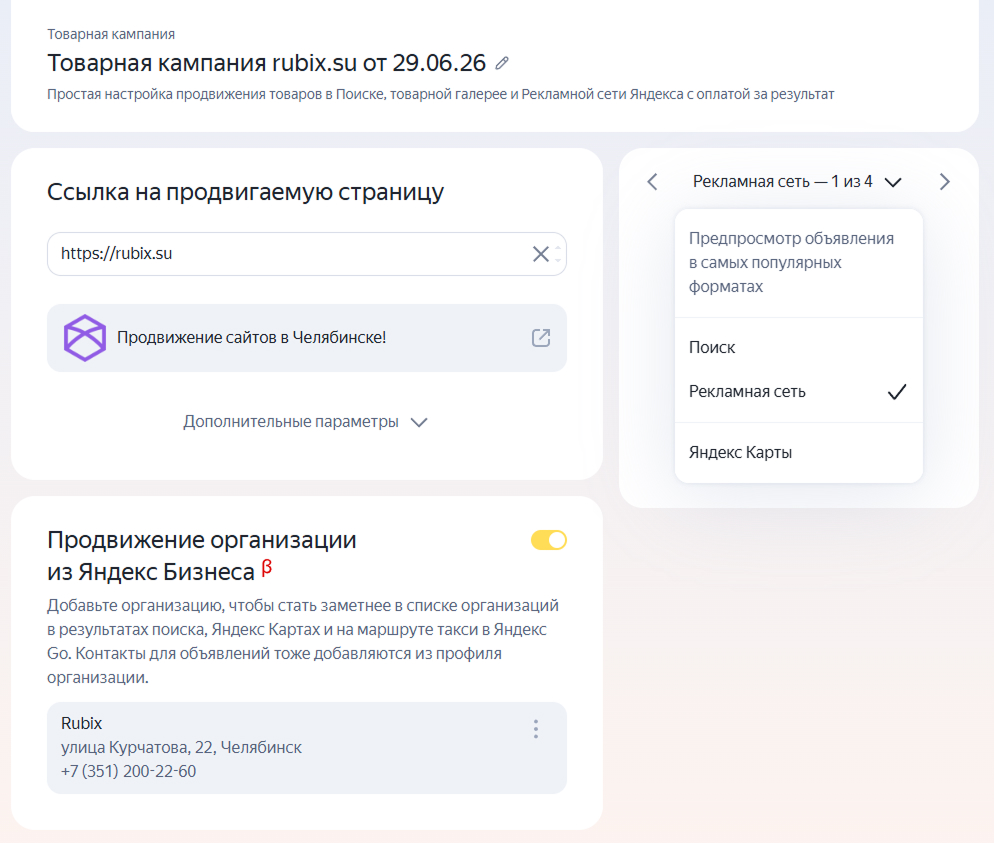The height and width of the screenshot is (843, 994).
Task: Select Рекламная сеть menu option
Action: coord(799,392)
